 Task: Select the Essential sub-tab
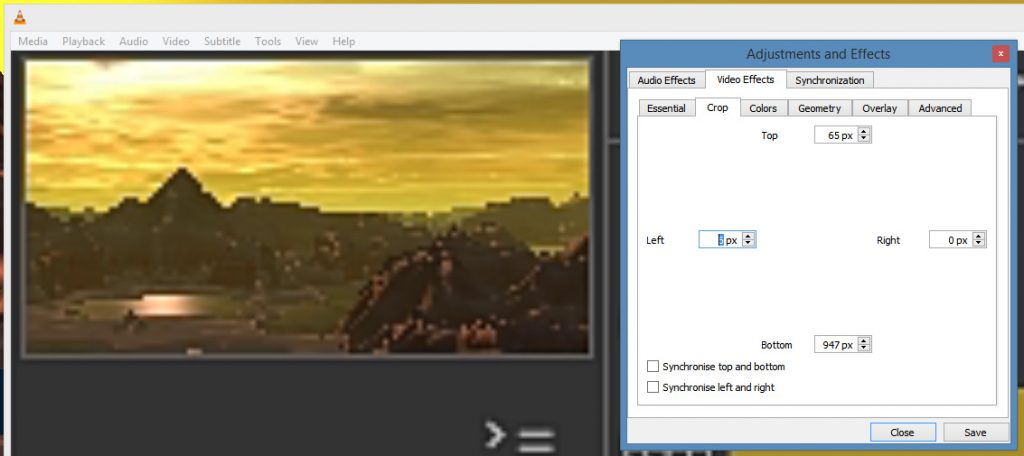pyautogui.click(x=666, y=108)
